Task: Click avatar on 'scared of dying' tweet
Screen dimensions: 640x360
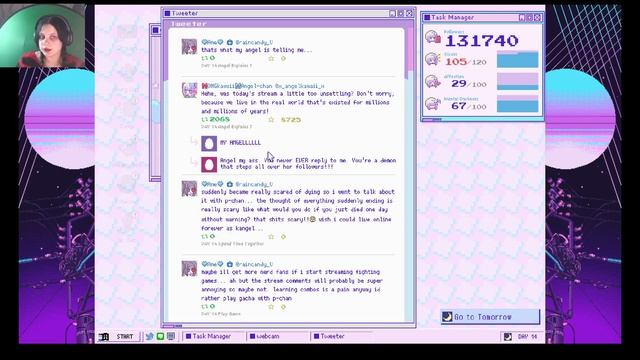Action: 189,189
